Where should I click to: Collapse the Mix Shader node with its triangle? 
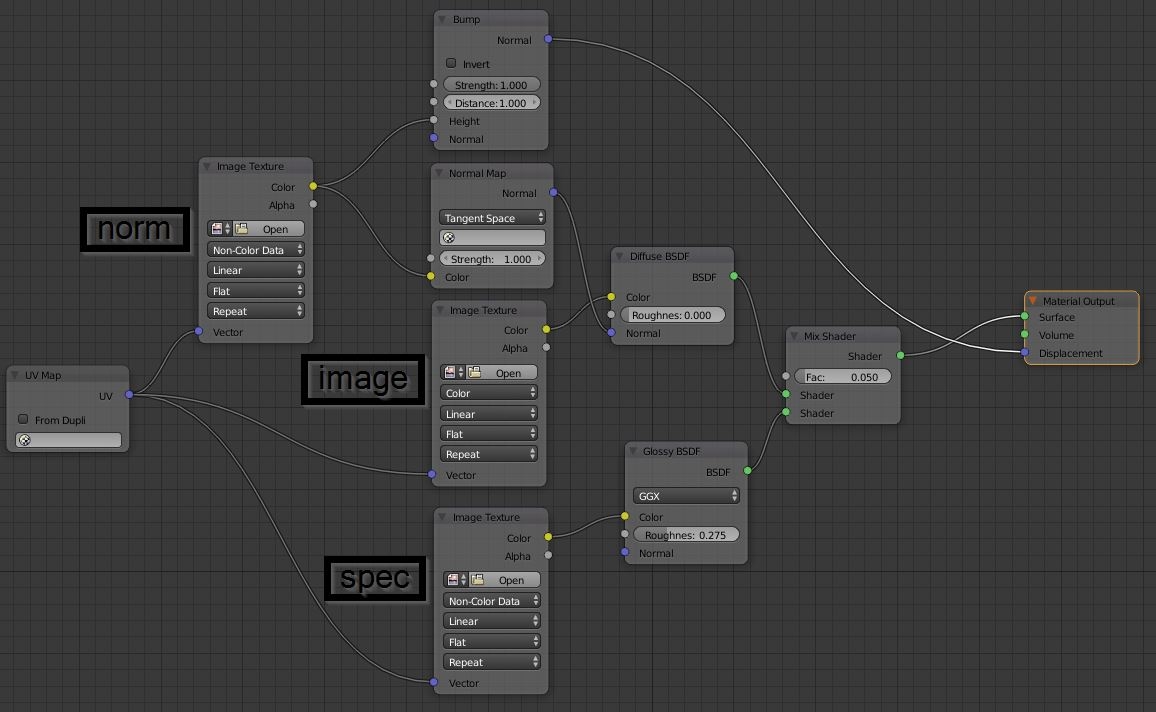coord(794,336)
